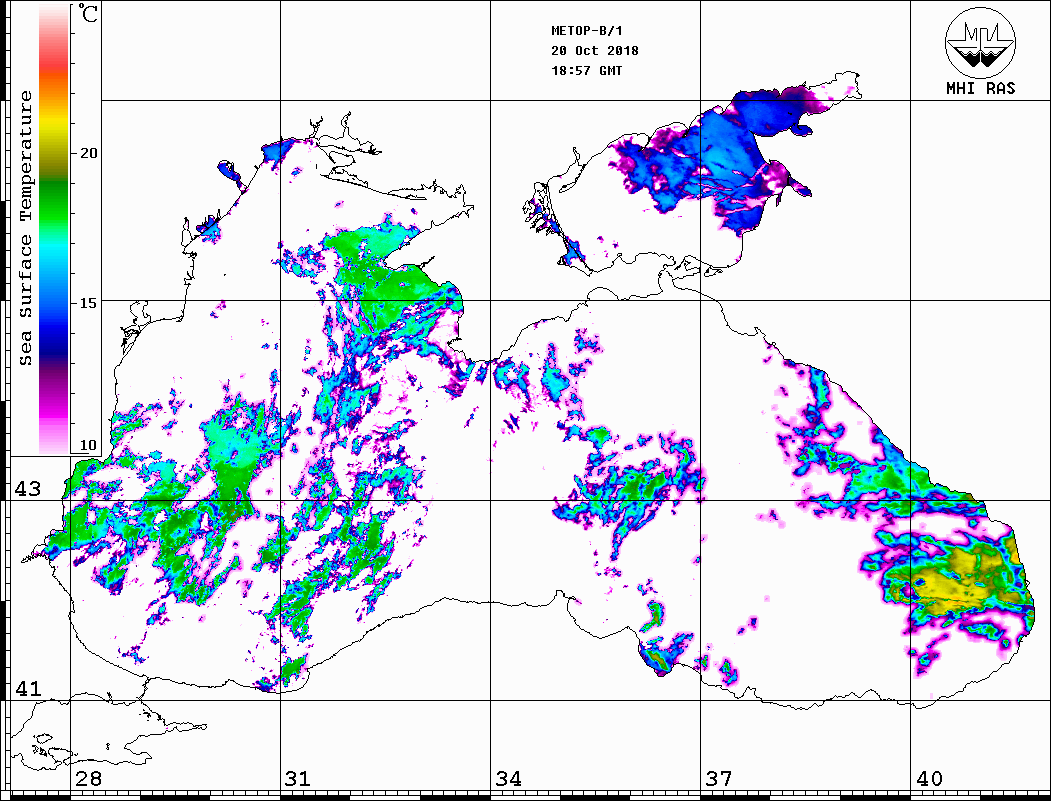
Task: Click the date 20 Oct 2018
Action: [595, 51]
